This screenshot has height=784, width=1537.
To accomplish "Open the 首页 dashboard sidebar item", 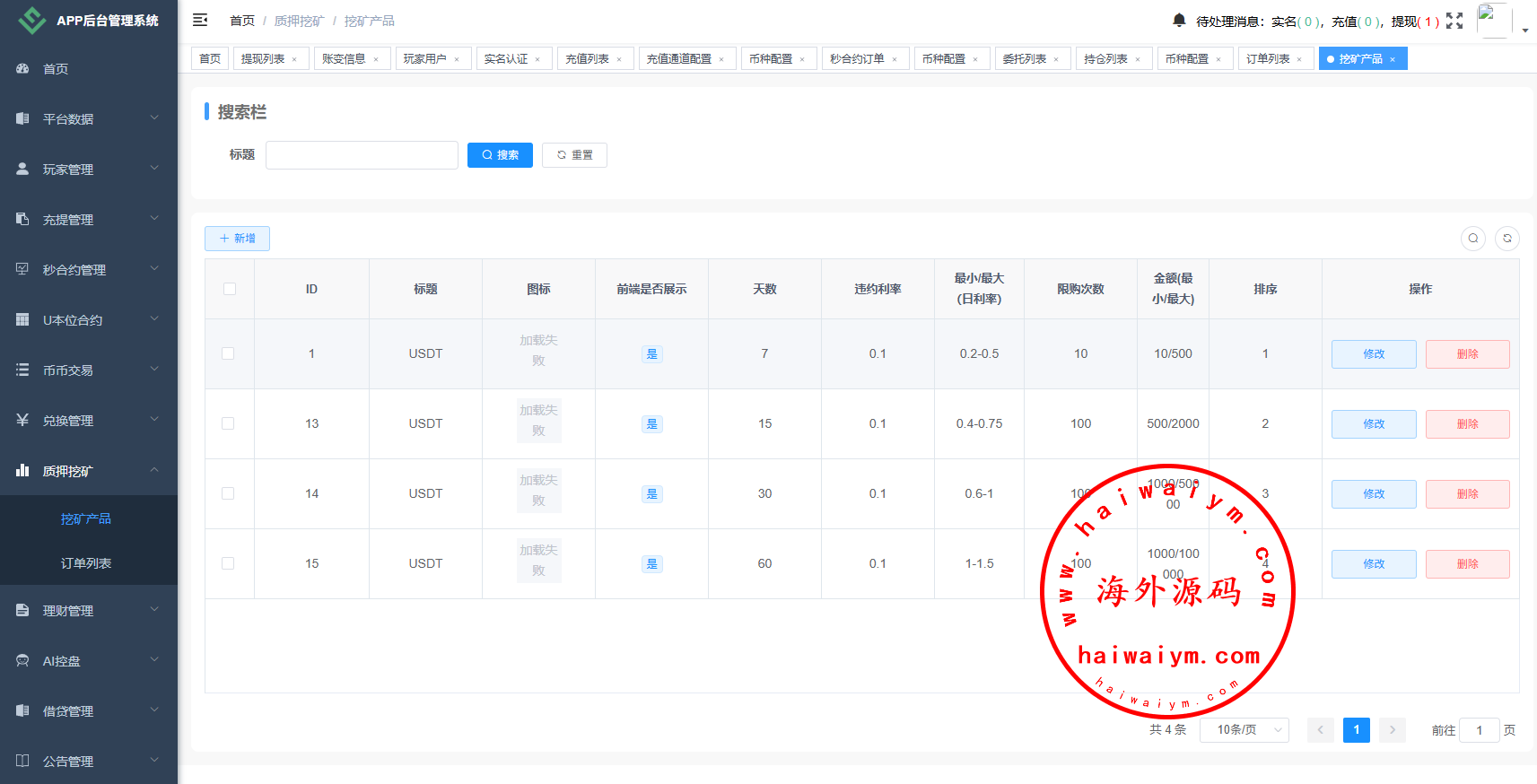I will click(x=56, y=69).
